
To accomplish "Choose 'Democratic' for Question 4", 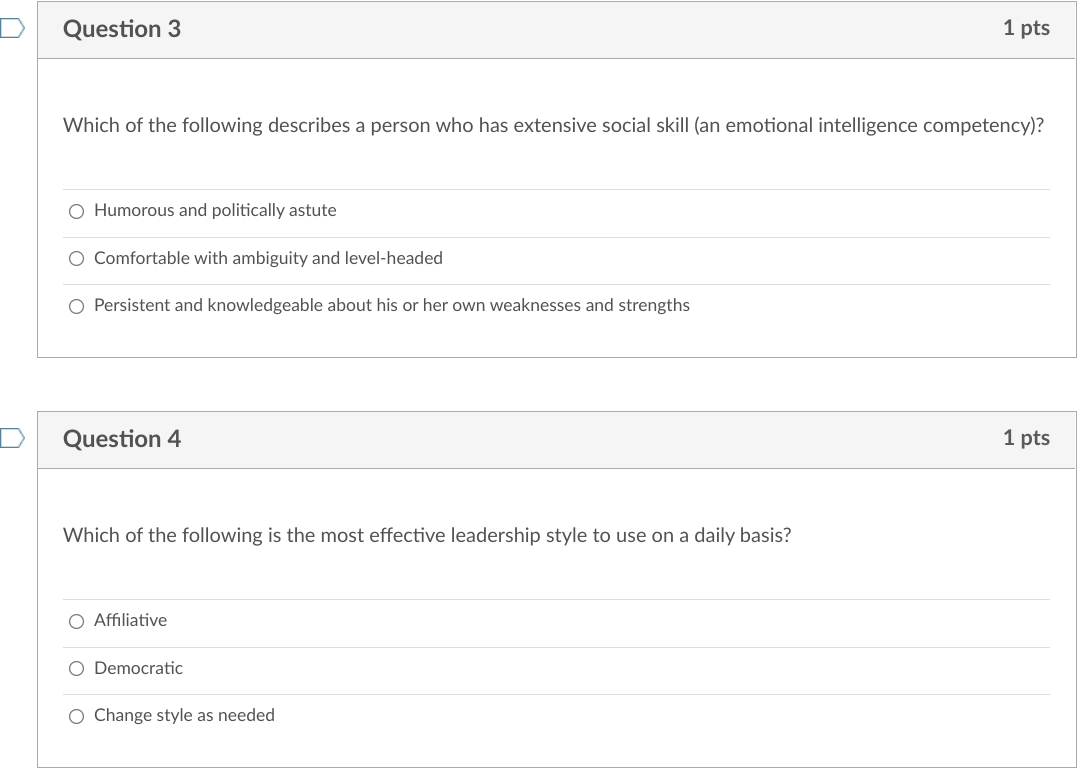I will (76, 668).
